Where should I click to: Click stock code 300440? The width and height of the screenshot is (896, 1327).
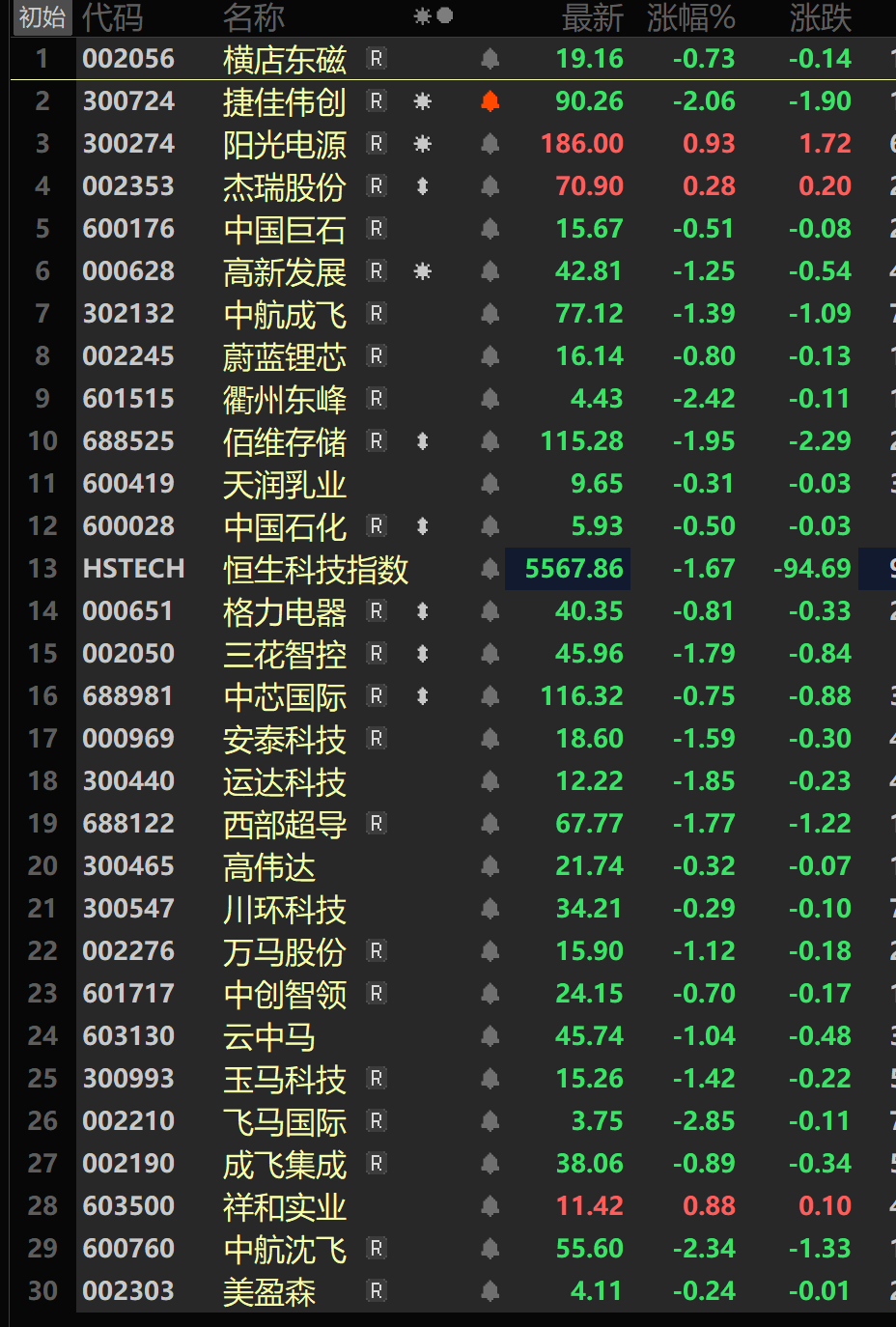point(128,781)
